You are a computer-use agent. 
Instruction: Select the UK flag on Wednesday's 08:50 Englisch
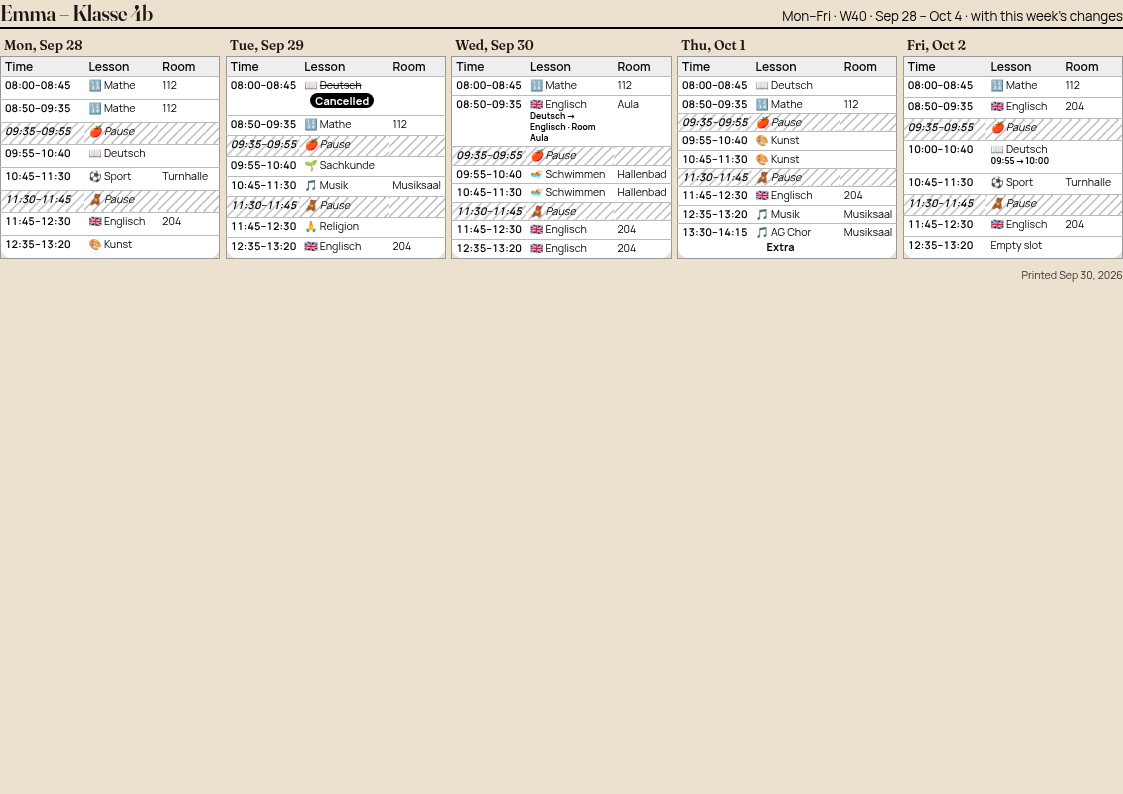536,104
